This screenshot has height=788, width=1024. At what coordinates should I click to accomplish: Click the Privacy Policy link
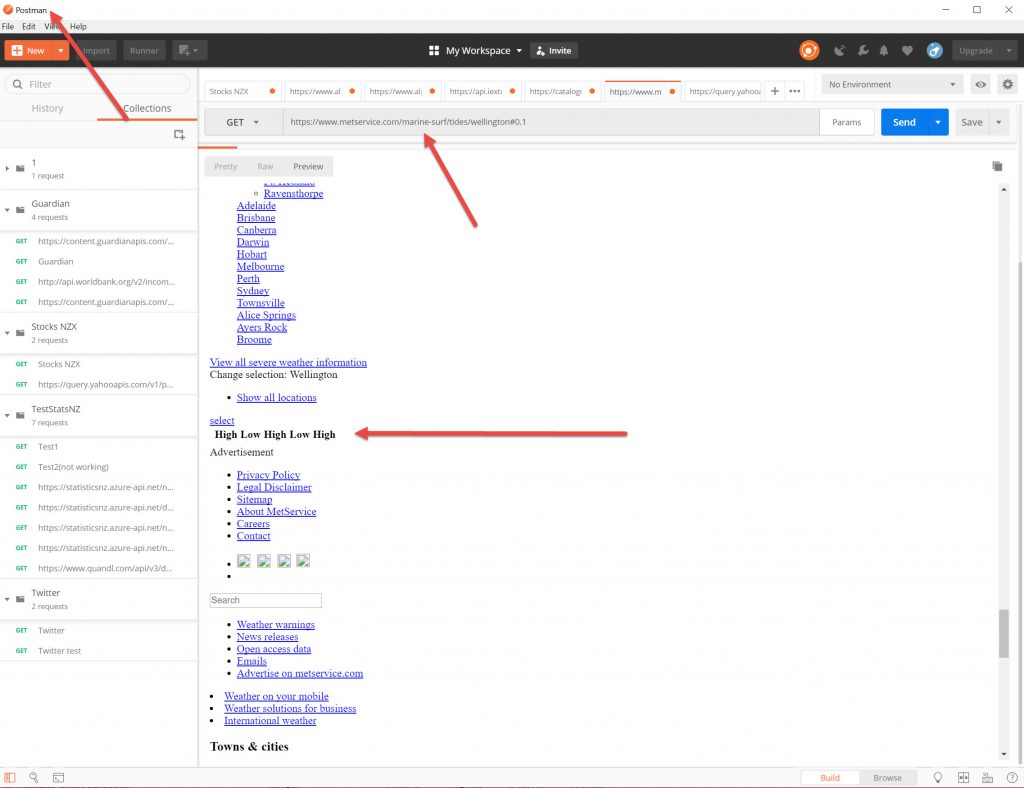[x=268, y=475]
